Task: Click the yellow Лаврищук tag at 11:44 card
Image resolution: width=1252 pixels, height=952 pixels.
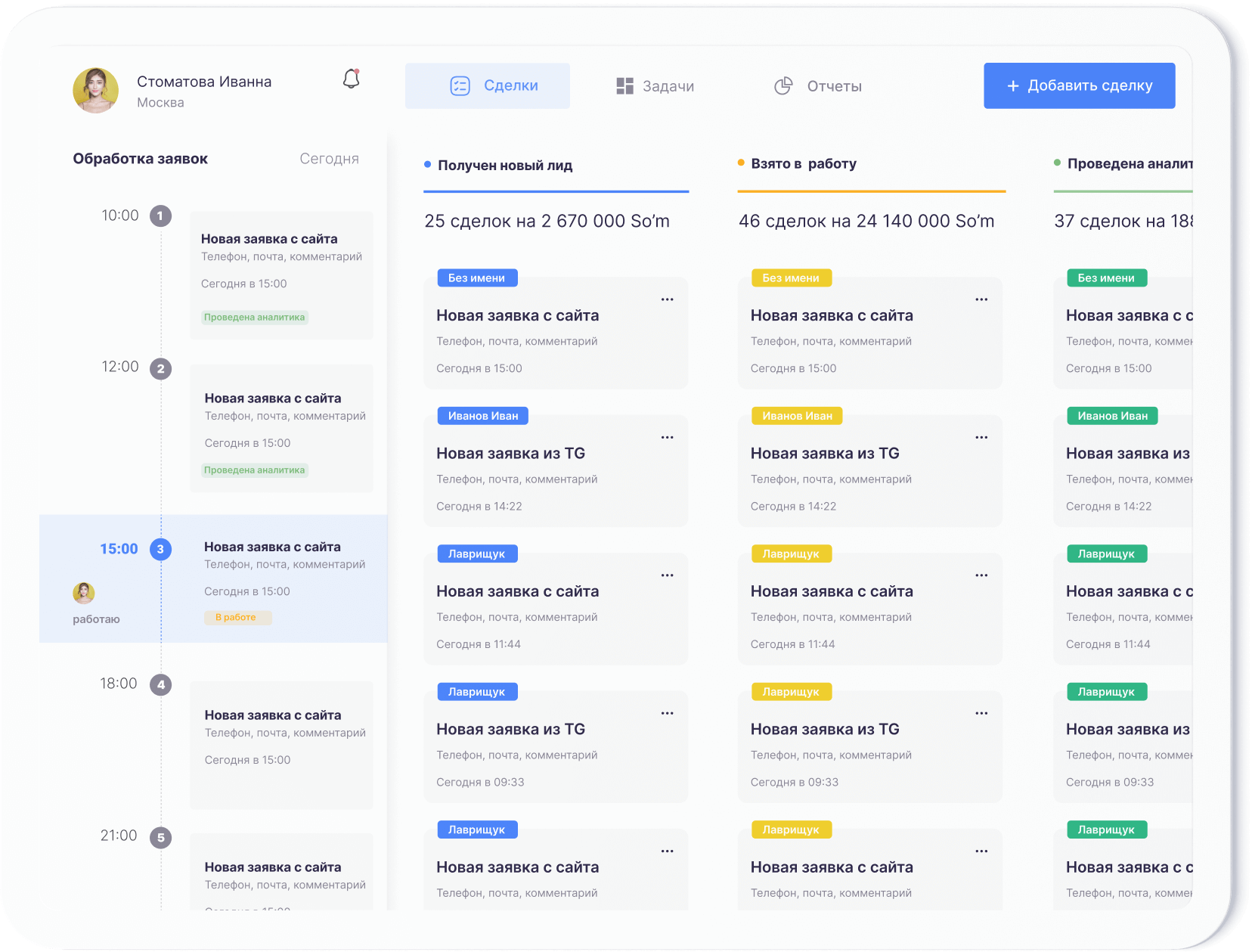Action: pos(791,554)
